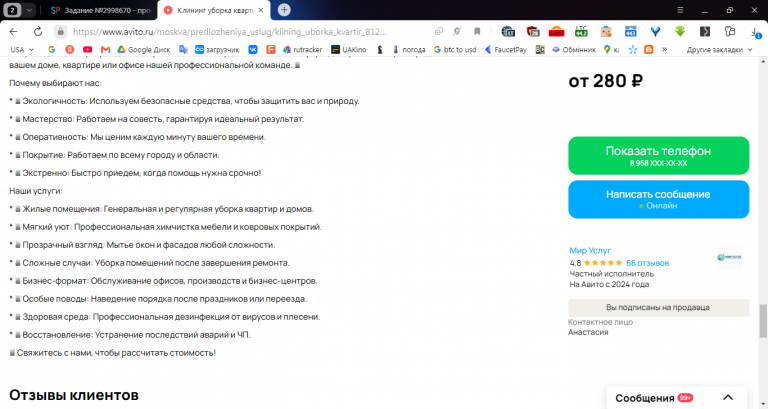Click Написать сообщение button
The height and width of the screenshot is (409, 768).
658,199
